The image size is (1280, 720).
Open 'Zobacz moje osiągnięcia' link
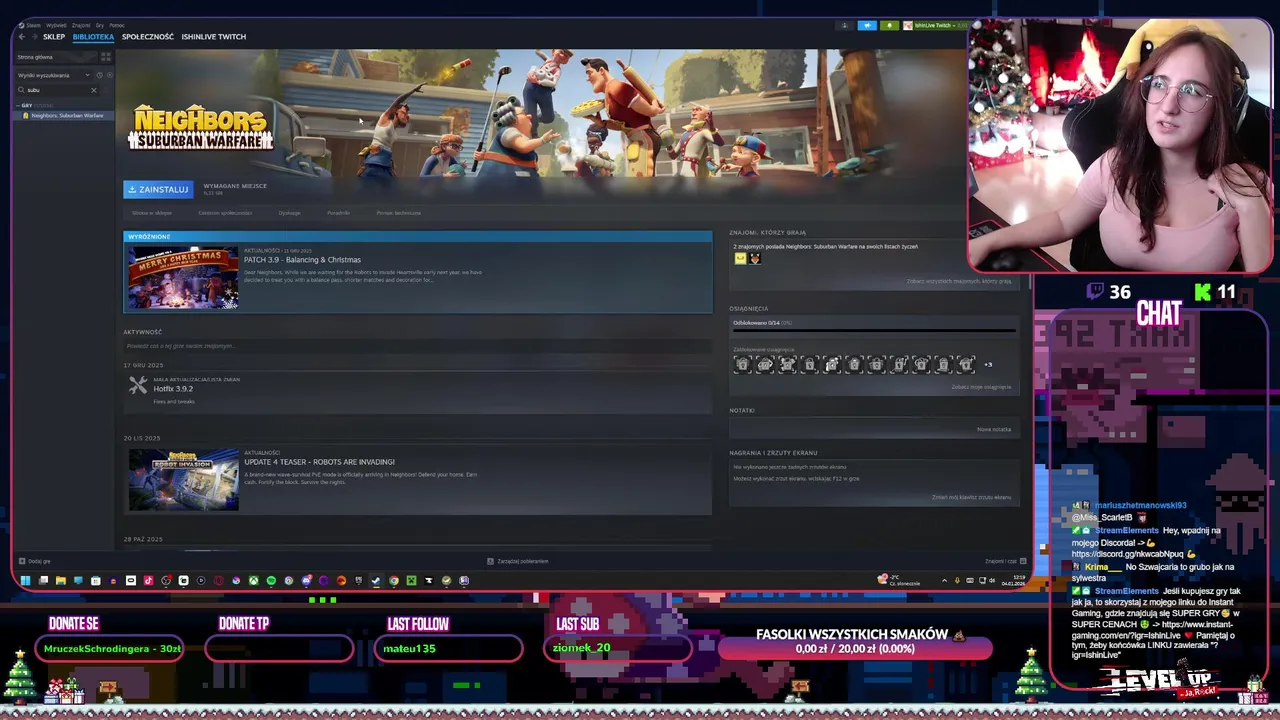click(x=980, y=387)
